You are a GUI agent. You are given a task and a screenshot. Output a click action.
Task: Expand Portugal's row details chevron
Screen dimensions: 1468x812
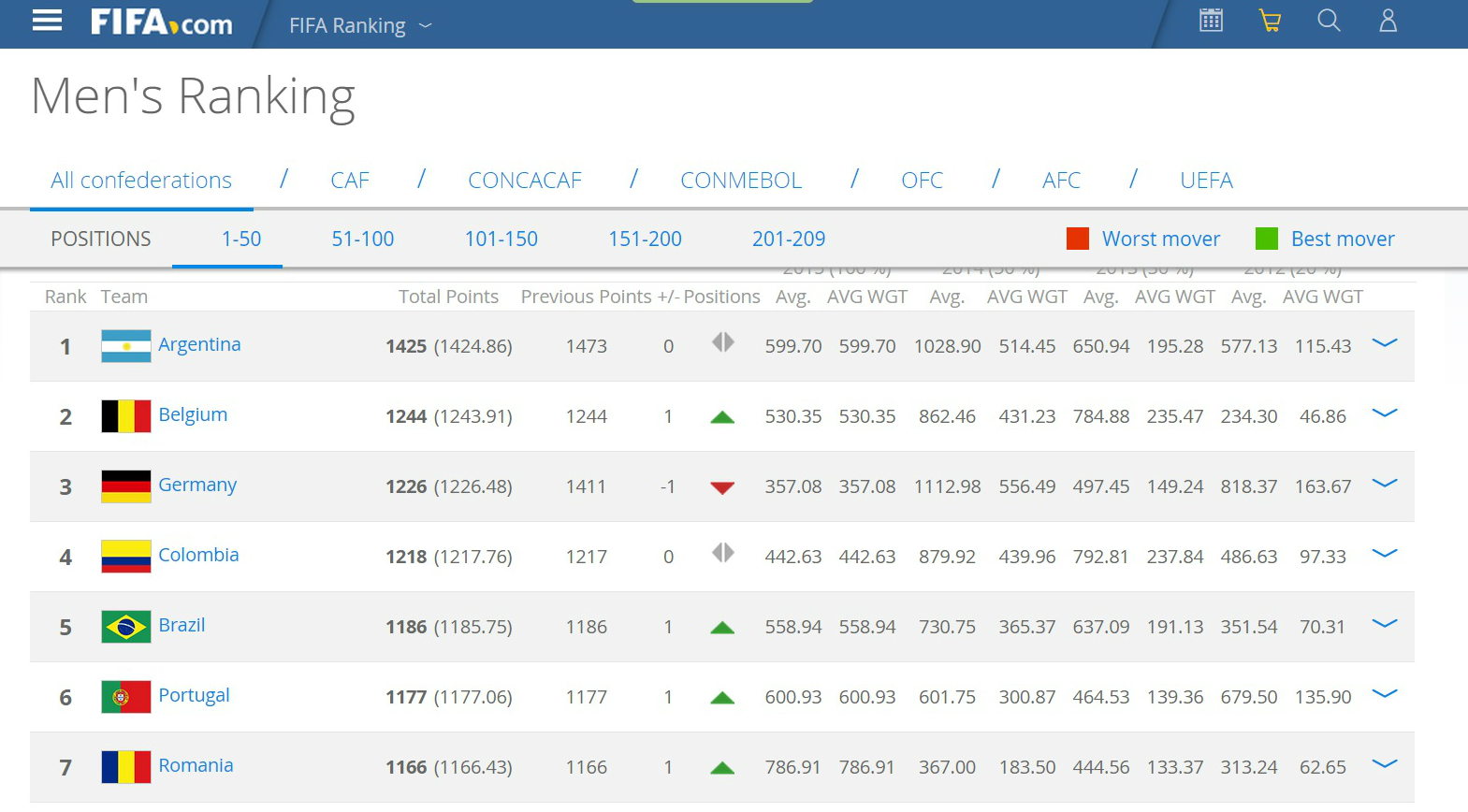pos(1384,694)
